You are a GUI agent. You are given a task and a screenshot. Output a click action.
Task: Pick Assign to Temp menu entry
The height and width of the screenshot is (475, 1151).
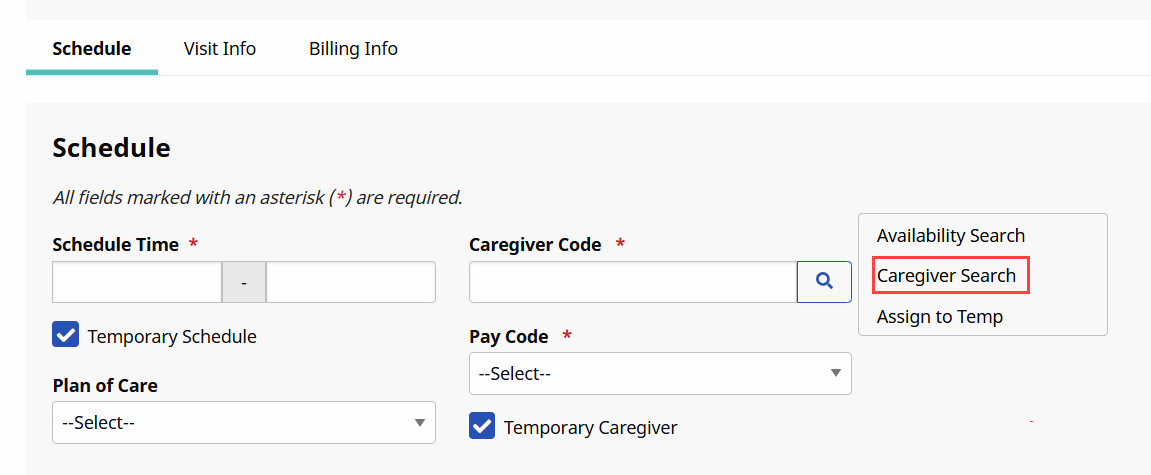(939, 317)
